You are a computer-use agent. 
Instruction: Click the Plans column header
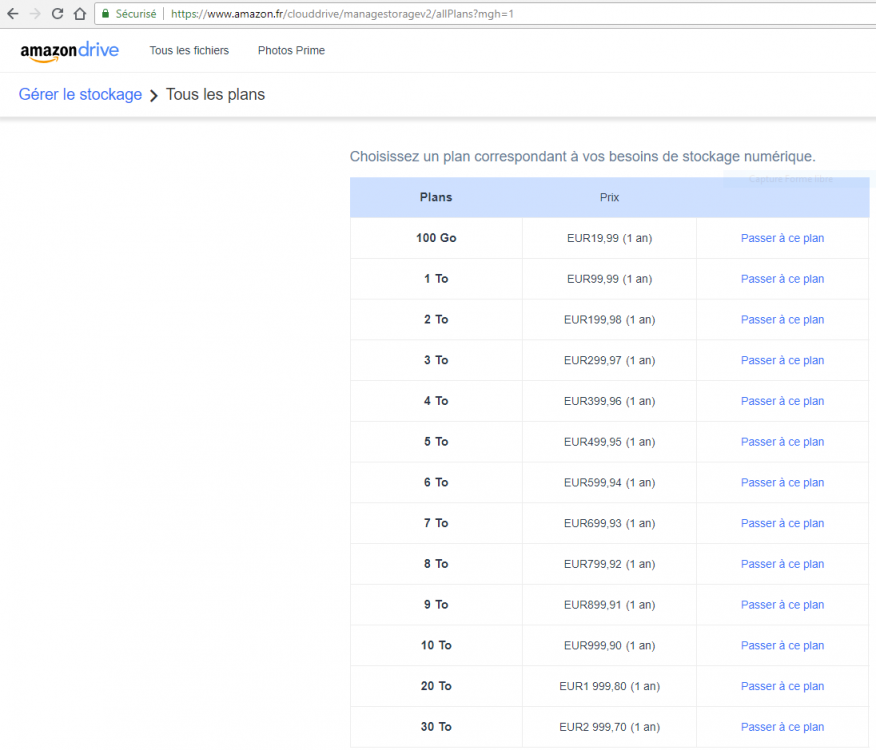click(x=436, y=197)
